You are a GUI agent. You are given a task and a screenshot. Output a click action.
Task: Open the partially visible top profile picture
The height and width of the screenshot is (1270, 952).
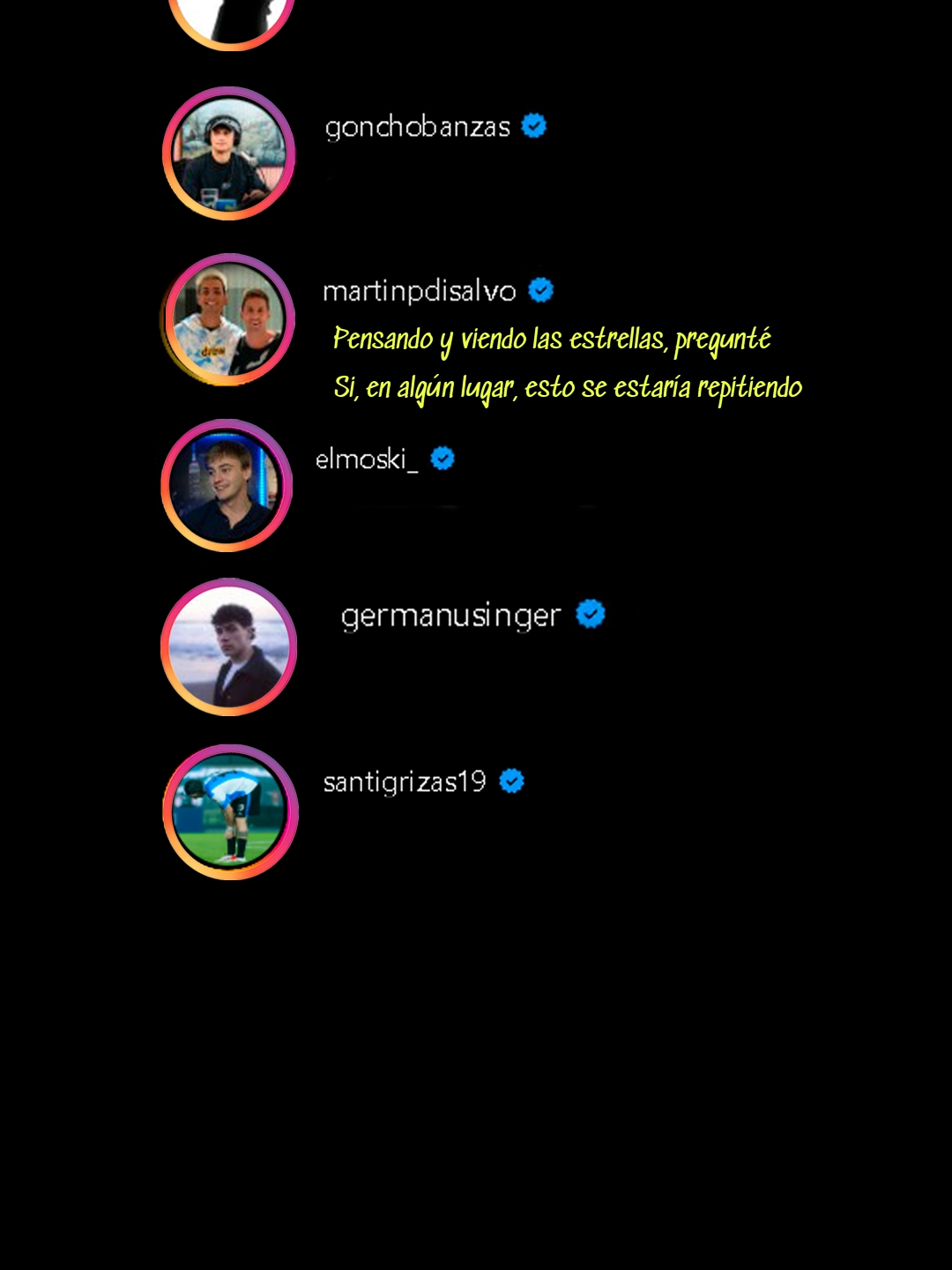point(231,25)
